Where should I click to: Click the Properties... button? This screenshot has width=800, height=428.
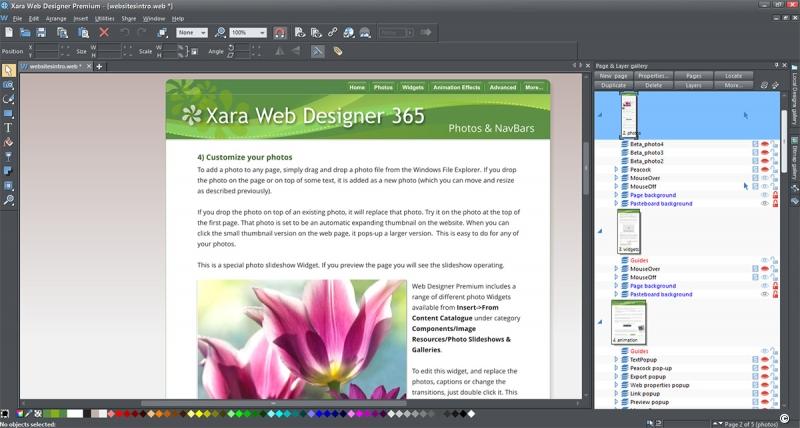pos(653,75)
